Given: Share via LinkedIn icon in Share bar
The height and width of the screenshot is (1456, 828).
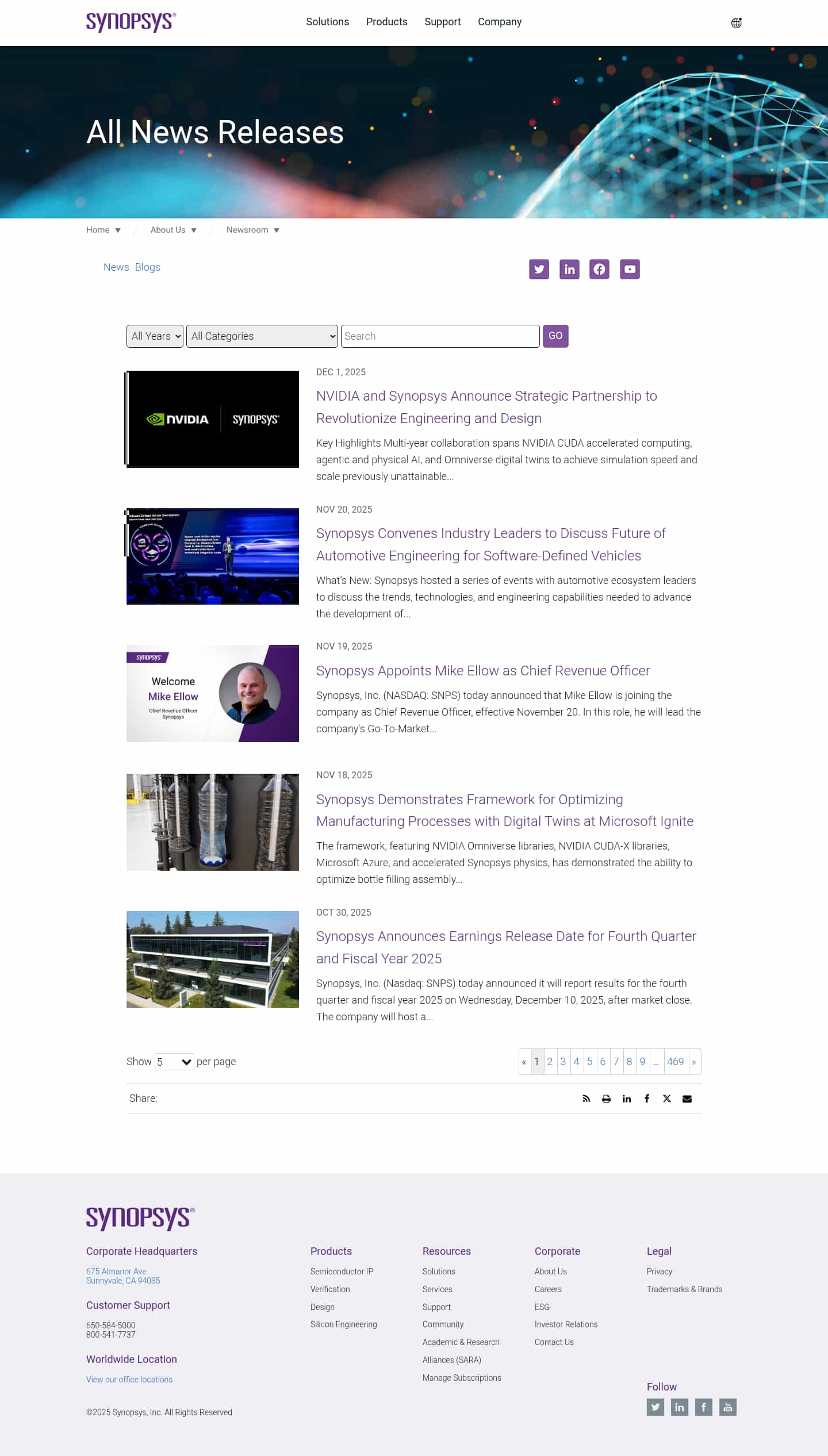Looking at the screenshot, I should tap(627, 1098).
